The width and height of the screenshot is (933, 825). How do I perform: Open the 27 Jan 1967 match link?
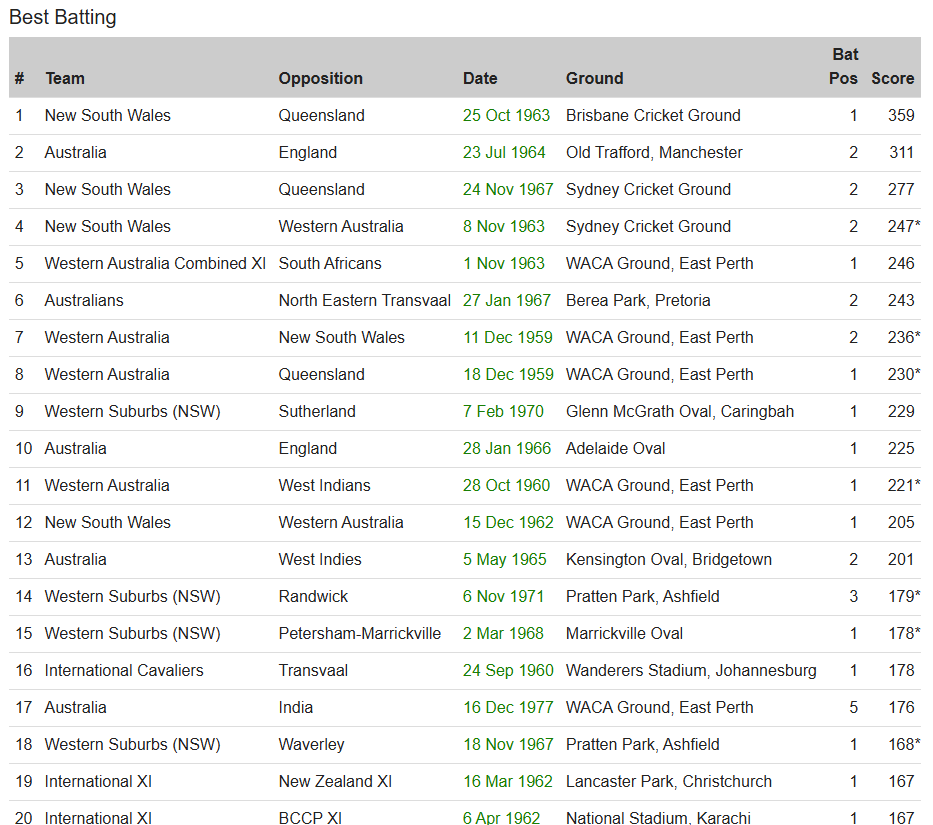[506, 300]
